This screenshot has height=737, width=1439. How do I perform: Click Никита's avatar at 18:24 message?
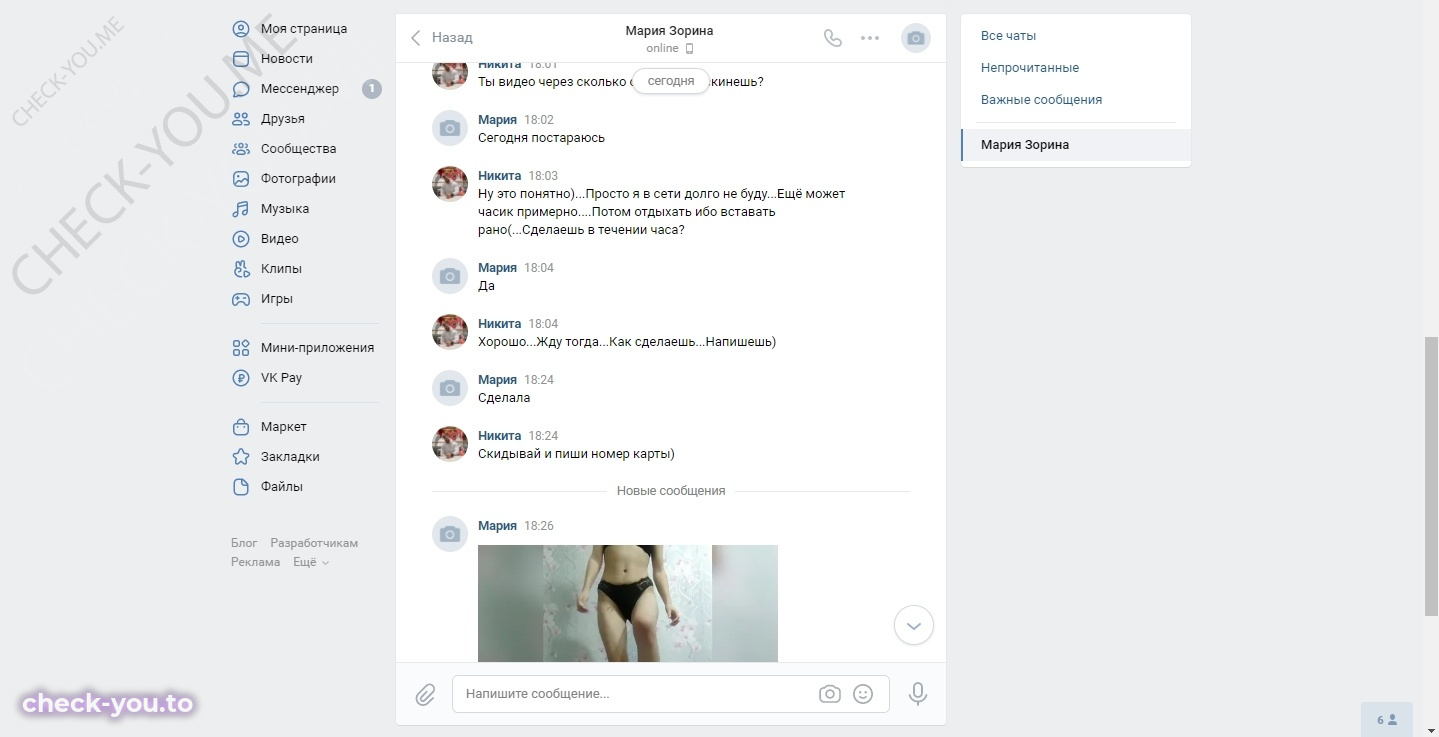coord(450,444)
